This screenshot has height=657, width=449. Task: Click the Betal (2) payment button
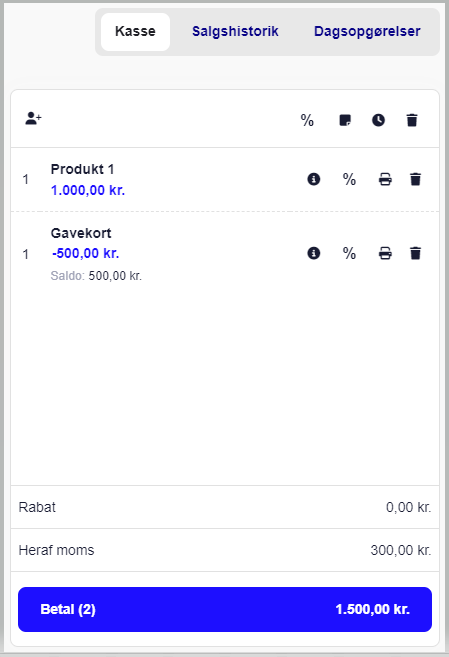[x=225, y=609]
